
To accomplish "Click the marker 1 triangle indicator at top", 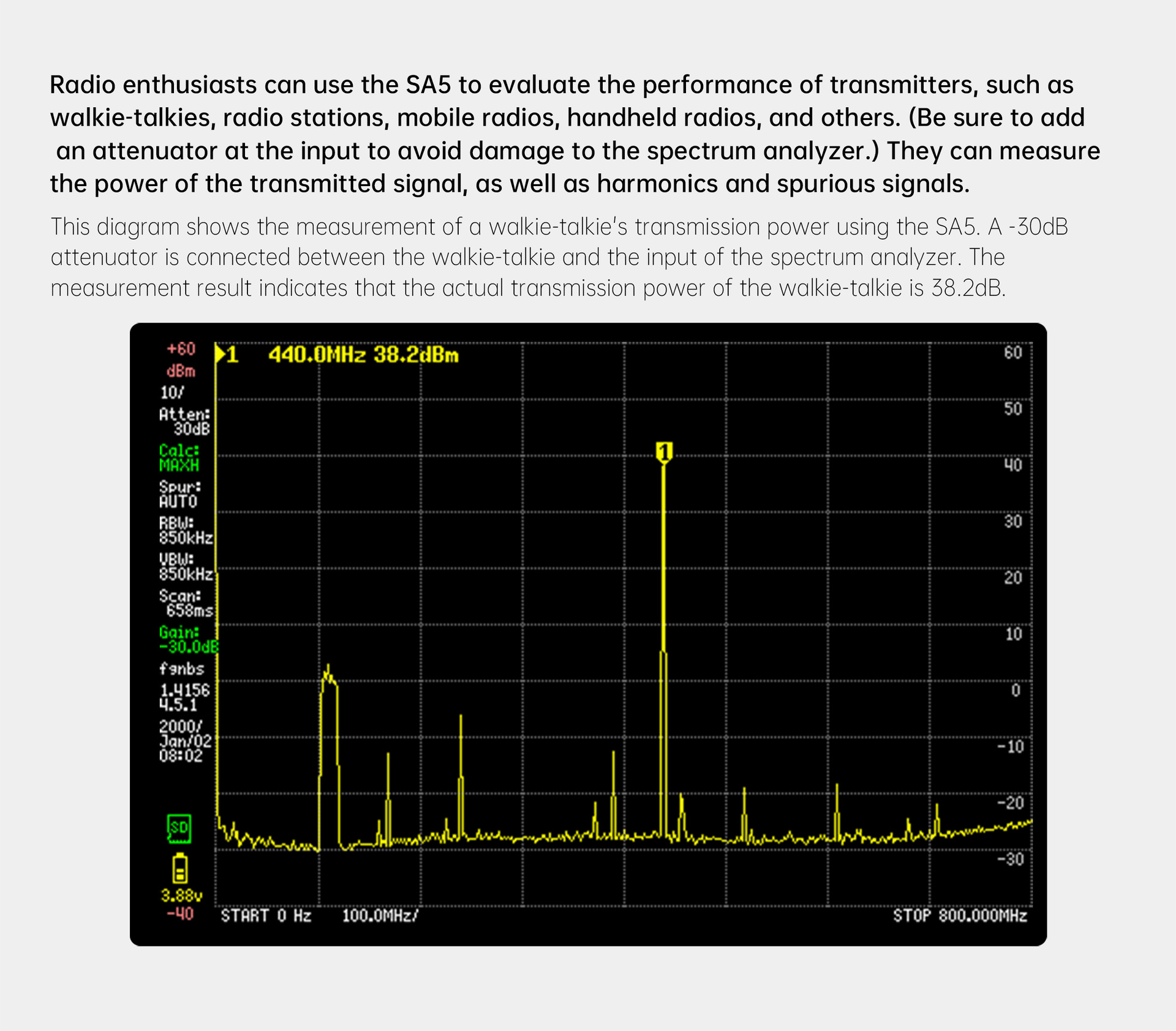I will (220, 354).
